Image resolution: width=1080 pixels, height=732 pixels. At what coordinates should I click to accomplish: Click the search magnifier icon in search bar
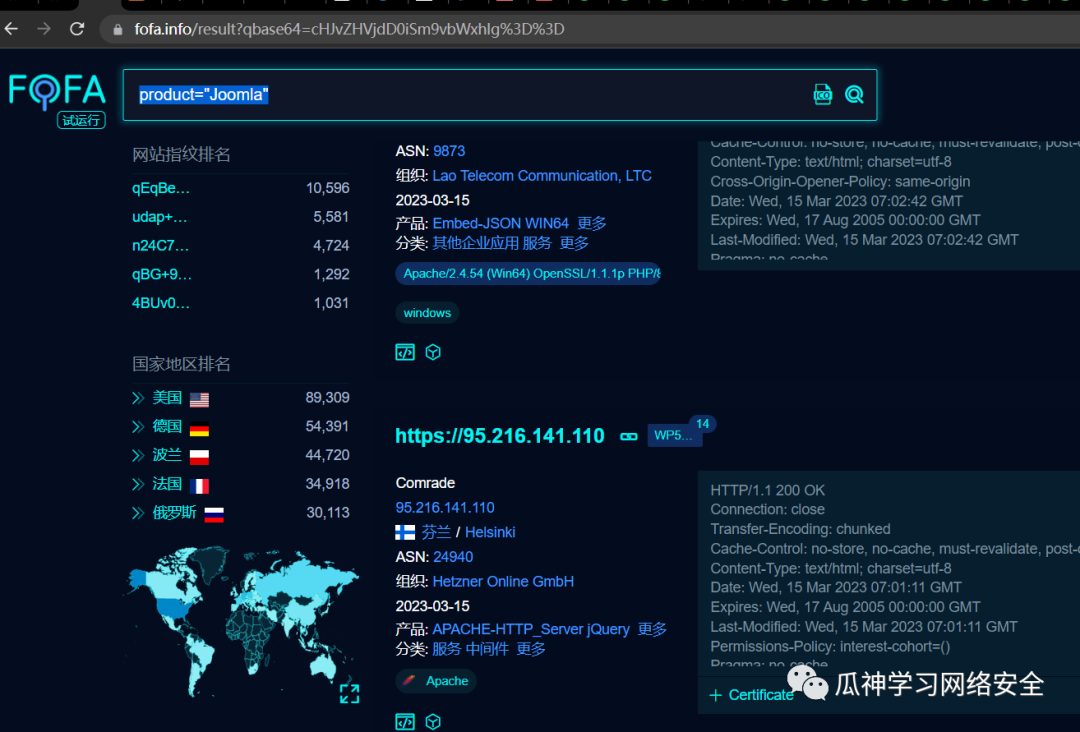(x=854, y=95)
